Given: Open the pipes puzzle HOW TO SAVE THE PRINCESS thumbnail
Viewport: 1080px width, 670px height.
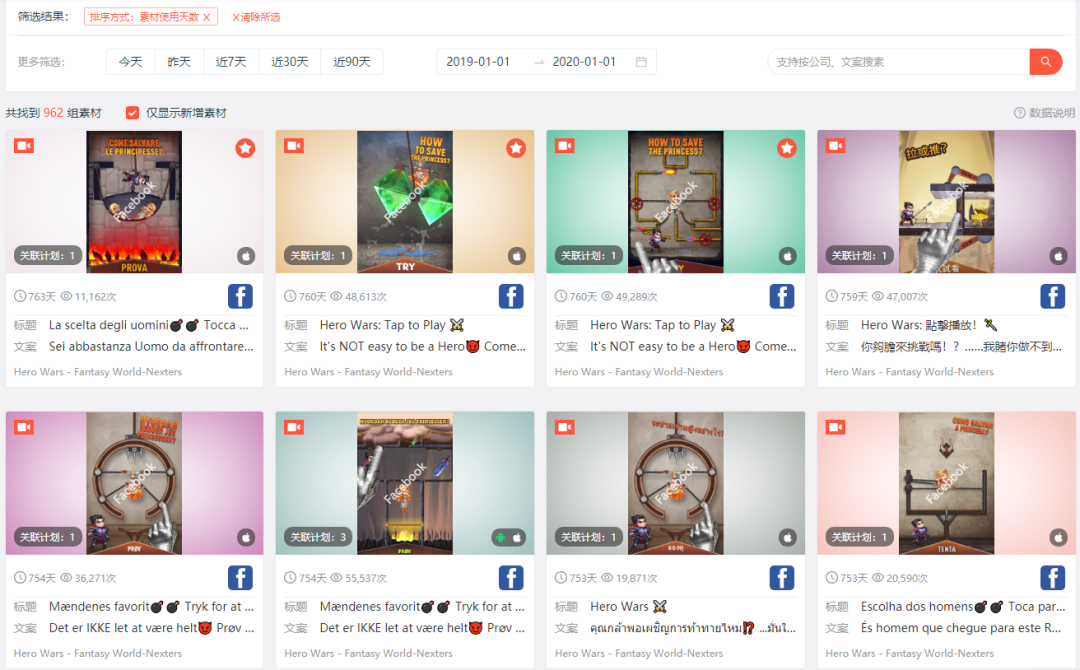Looking at the screenshot, I should point(676,202).
